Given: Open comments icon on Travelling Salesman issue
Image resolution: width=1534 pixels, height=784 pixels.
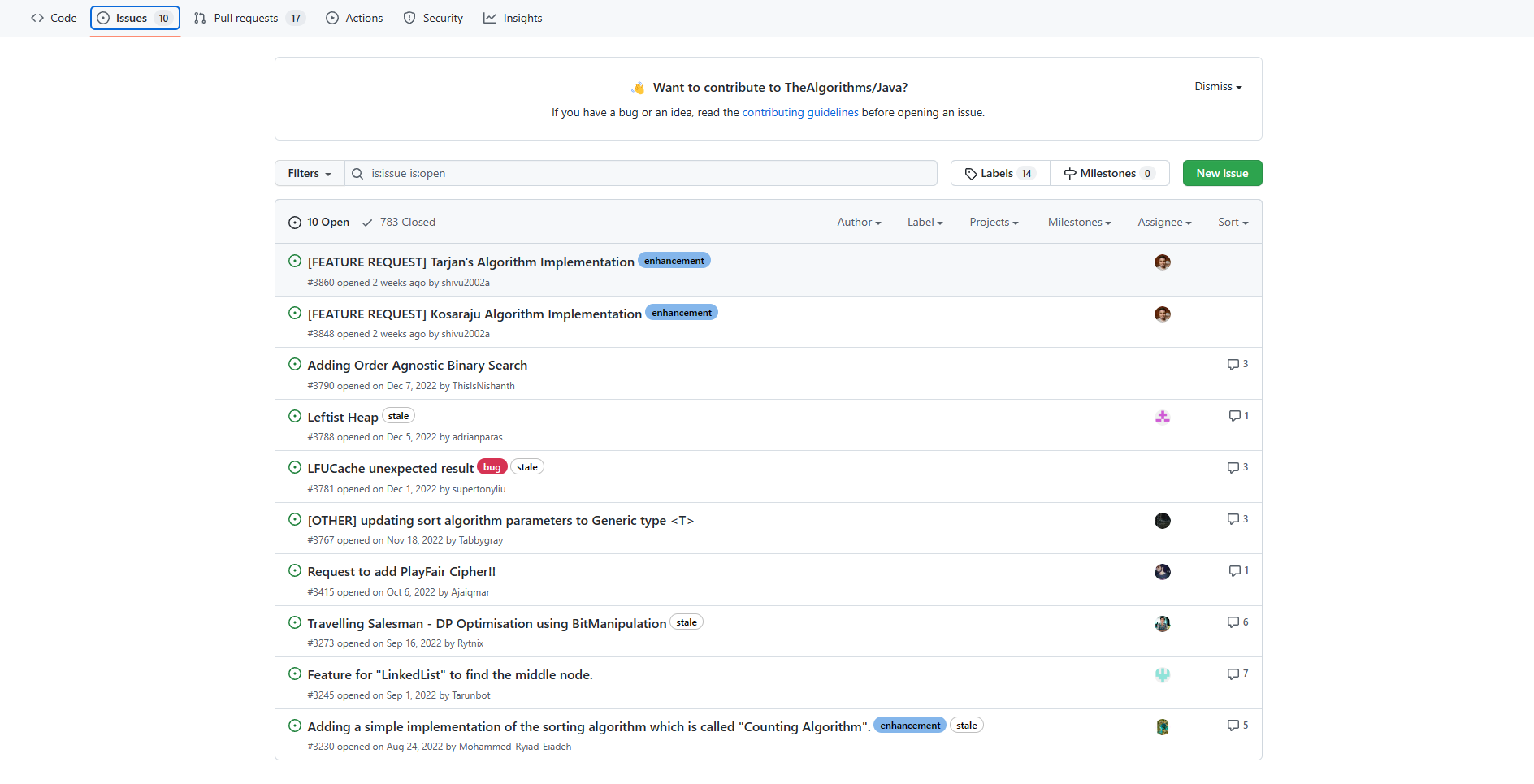Looking at the screenshot, I should click(x=1237, y=622).
